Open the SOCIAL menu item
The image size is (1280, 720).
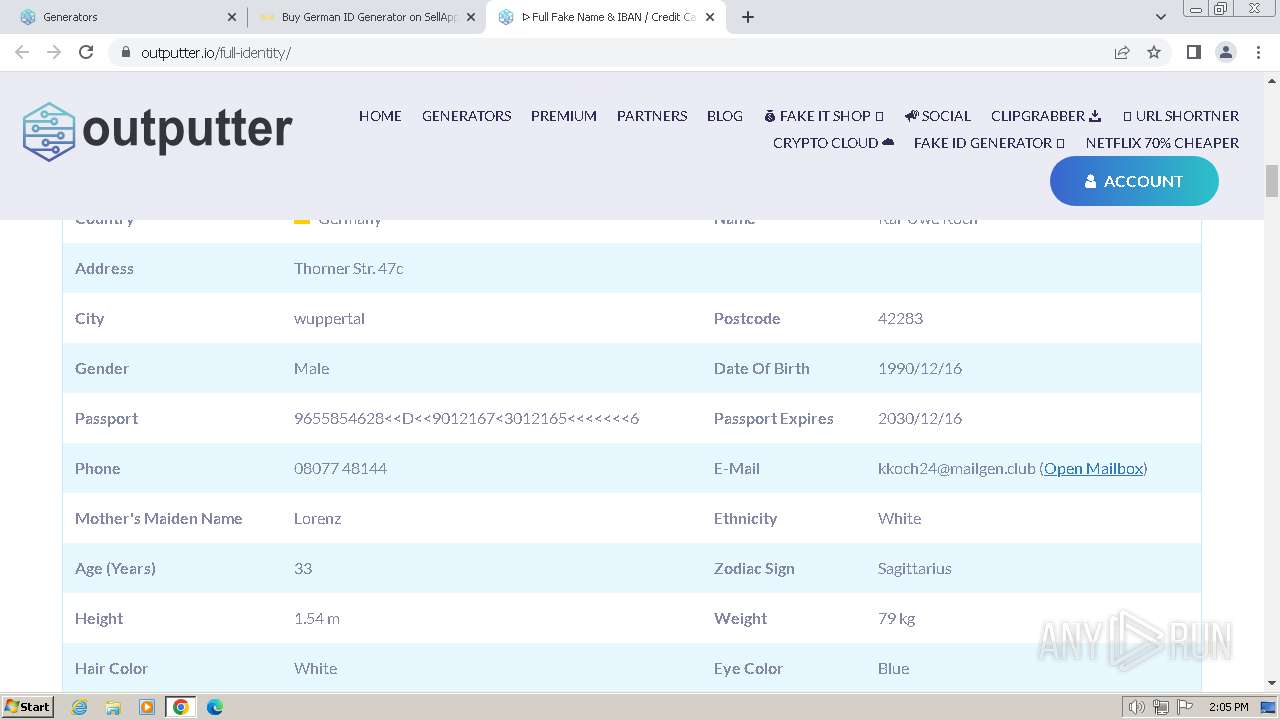pos(938,116)
